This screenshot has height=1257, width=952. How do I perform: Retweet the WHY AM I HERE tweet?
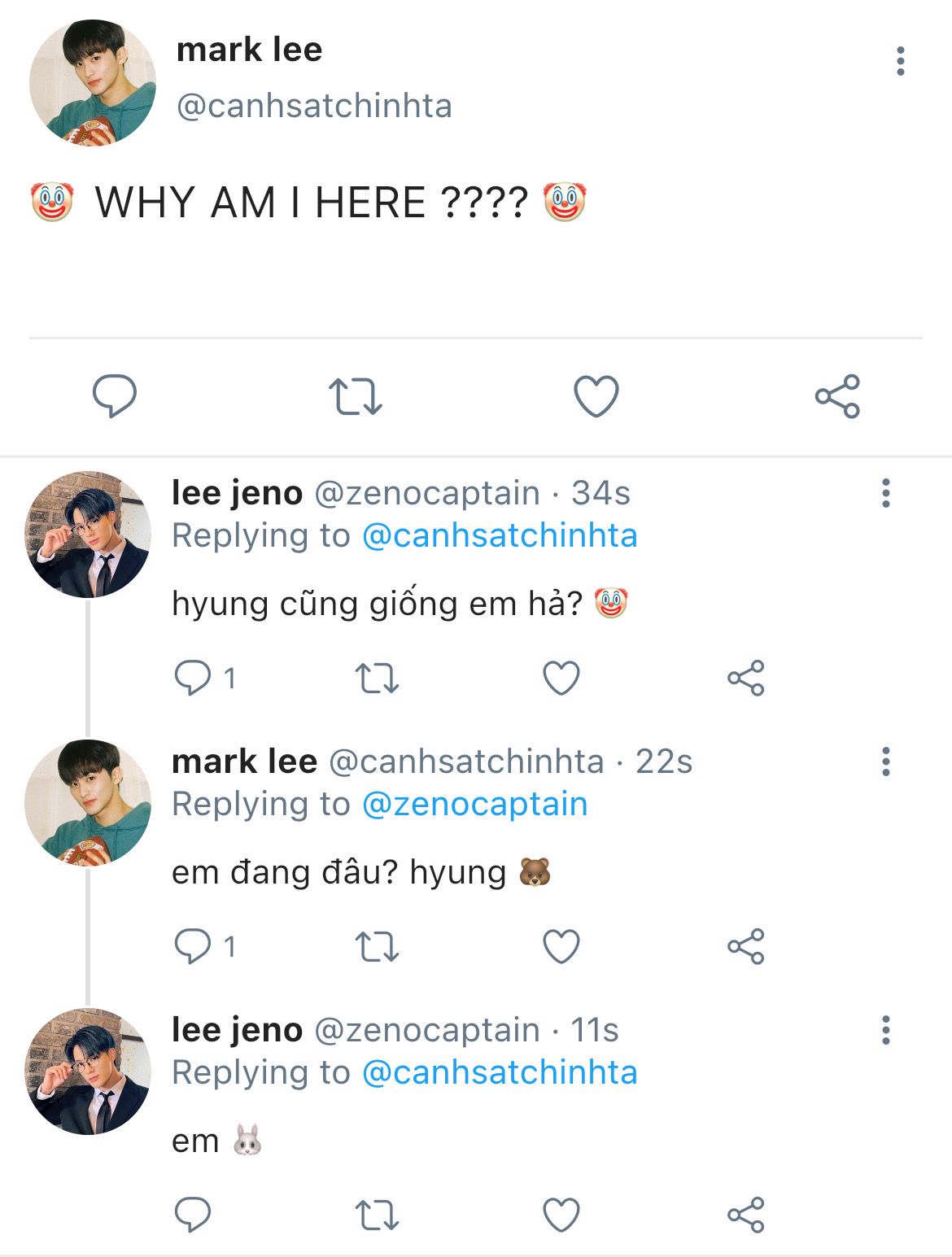point(356,396)
